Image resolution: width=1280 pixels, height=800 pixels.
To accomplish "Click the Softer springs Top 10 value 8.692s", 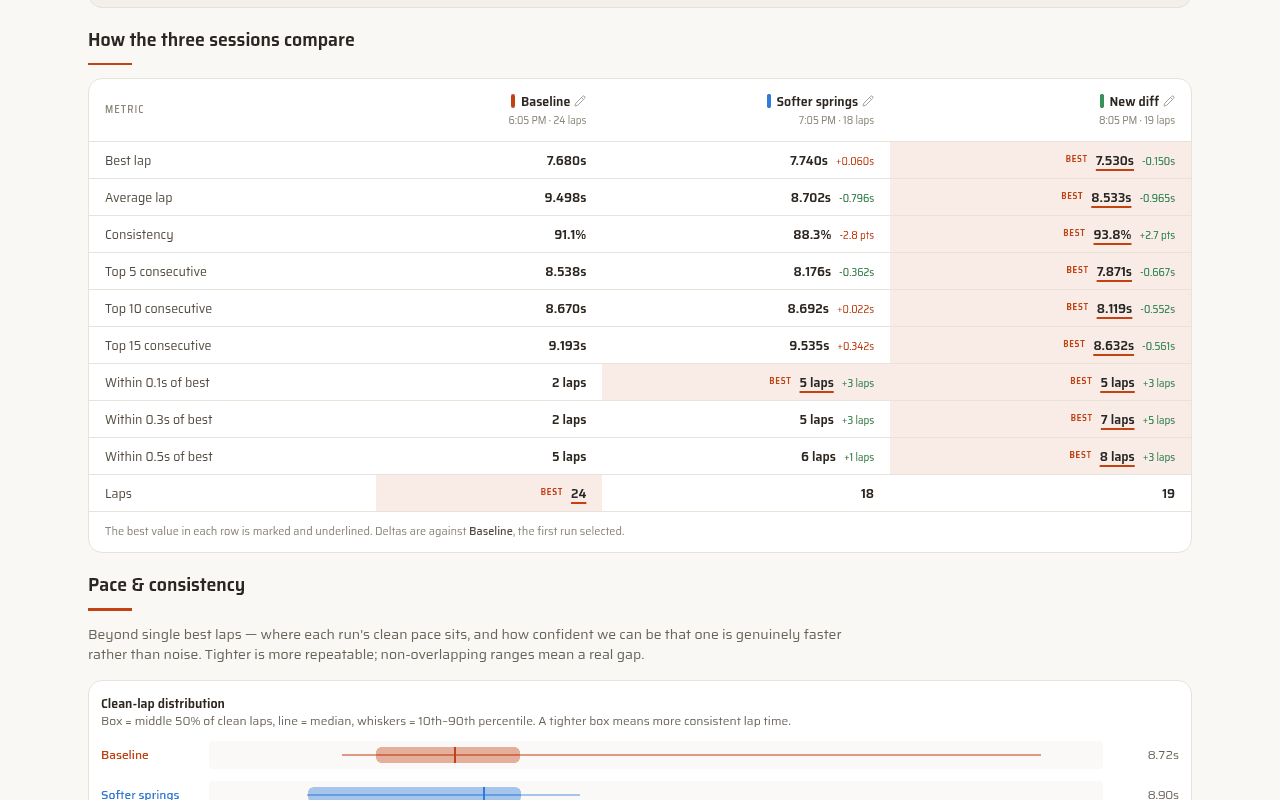I will pyautogui.click(x=808, y=308).
